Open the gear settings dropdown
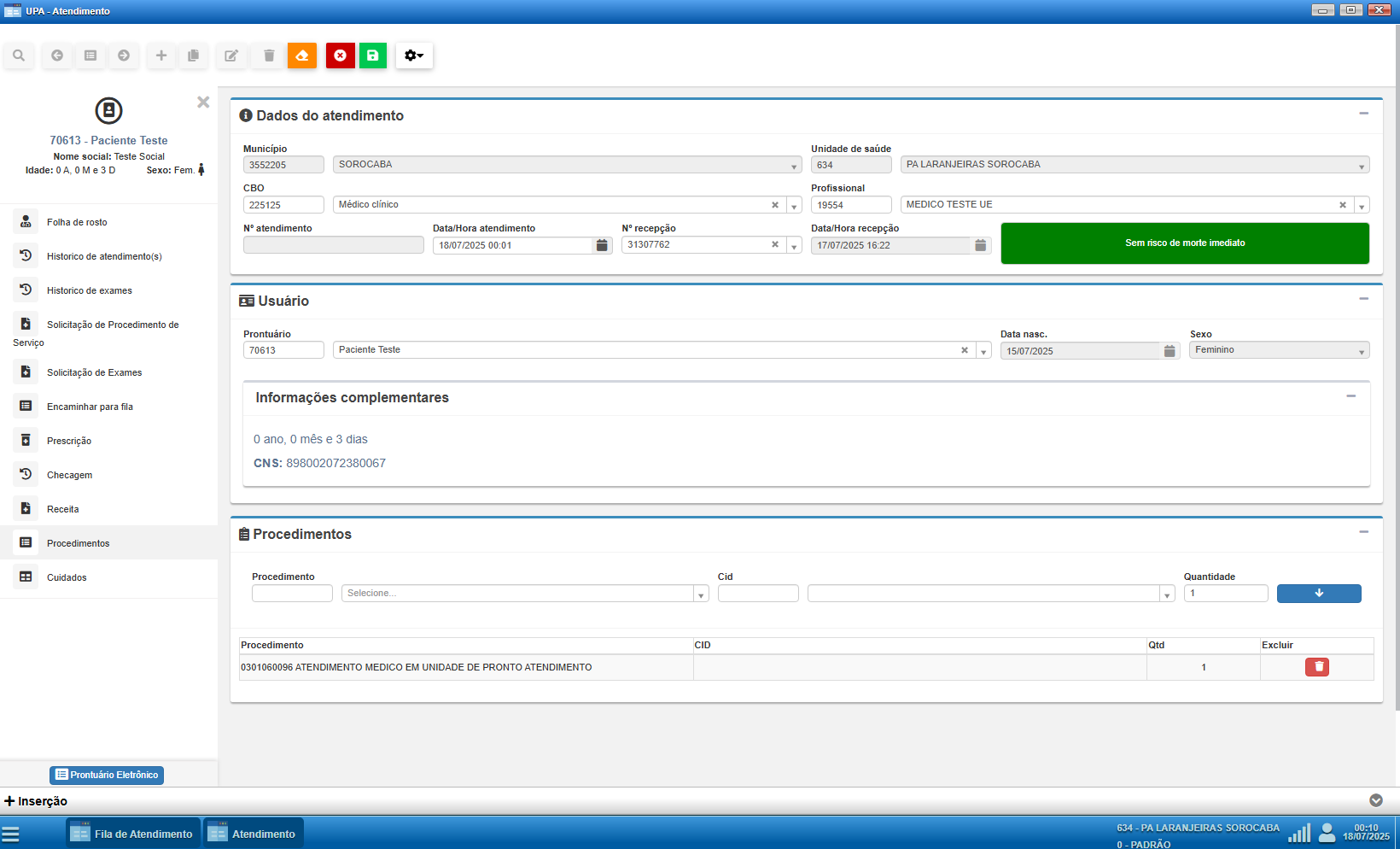 (414, 56)
